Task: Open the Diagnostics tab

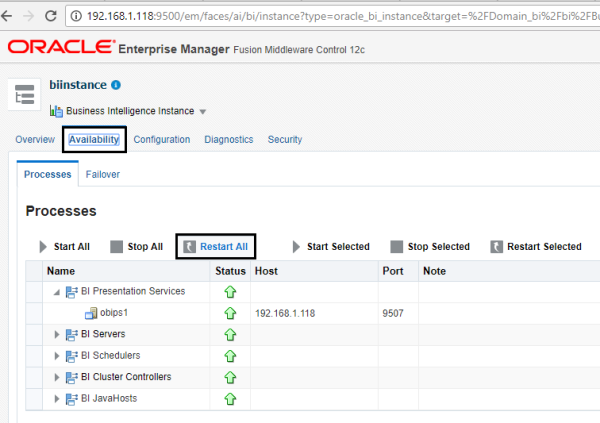Action: coord(228,139)
